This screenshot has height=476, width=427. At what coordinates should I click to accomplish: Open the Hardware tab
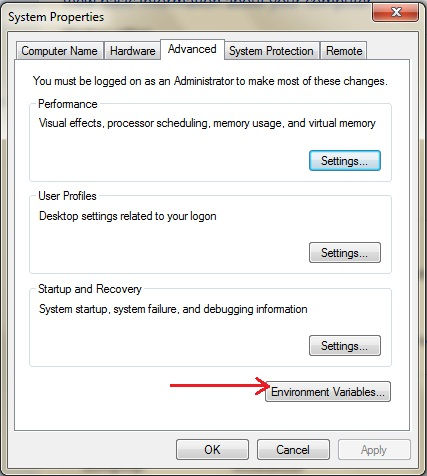click(132, 51)
